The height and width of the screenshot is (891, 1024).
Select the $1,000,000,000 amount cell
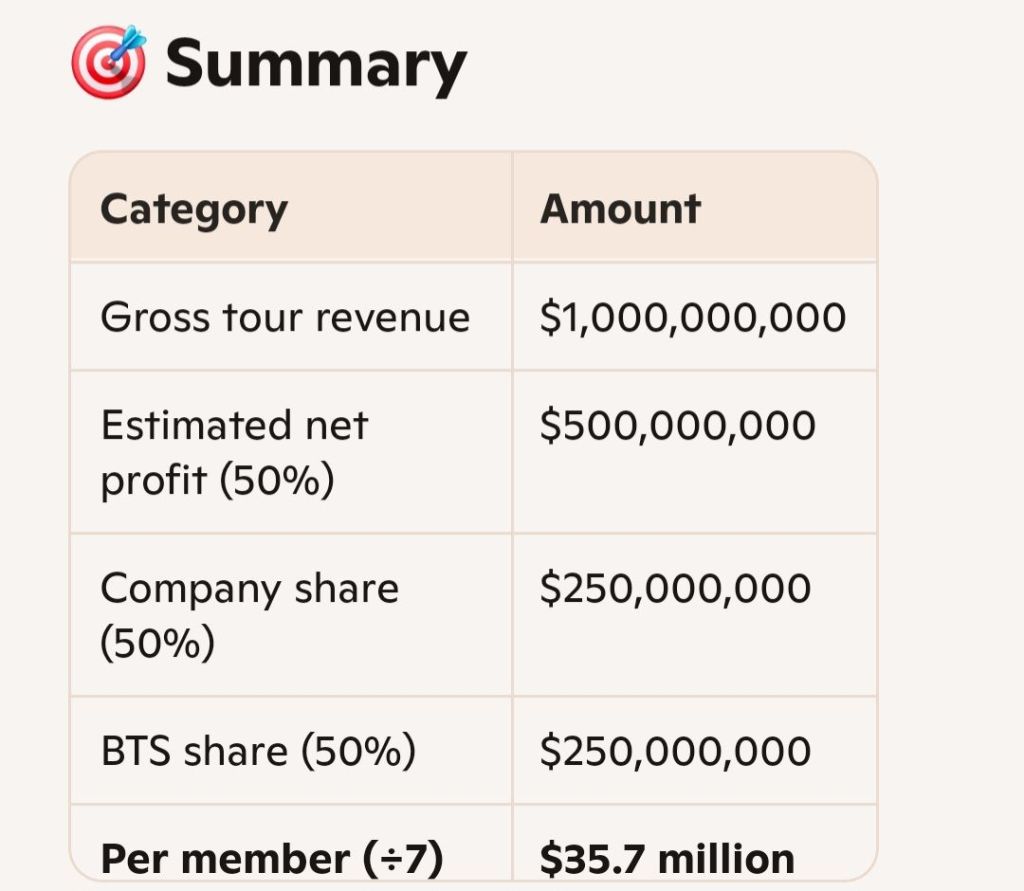click(x=693, y=318)
